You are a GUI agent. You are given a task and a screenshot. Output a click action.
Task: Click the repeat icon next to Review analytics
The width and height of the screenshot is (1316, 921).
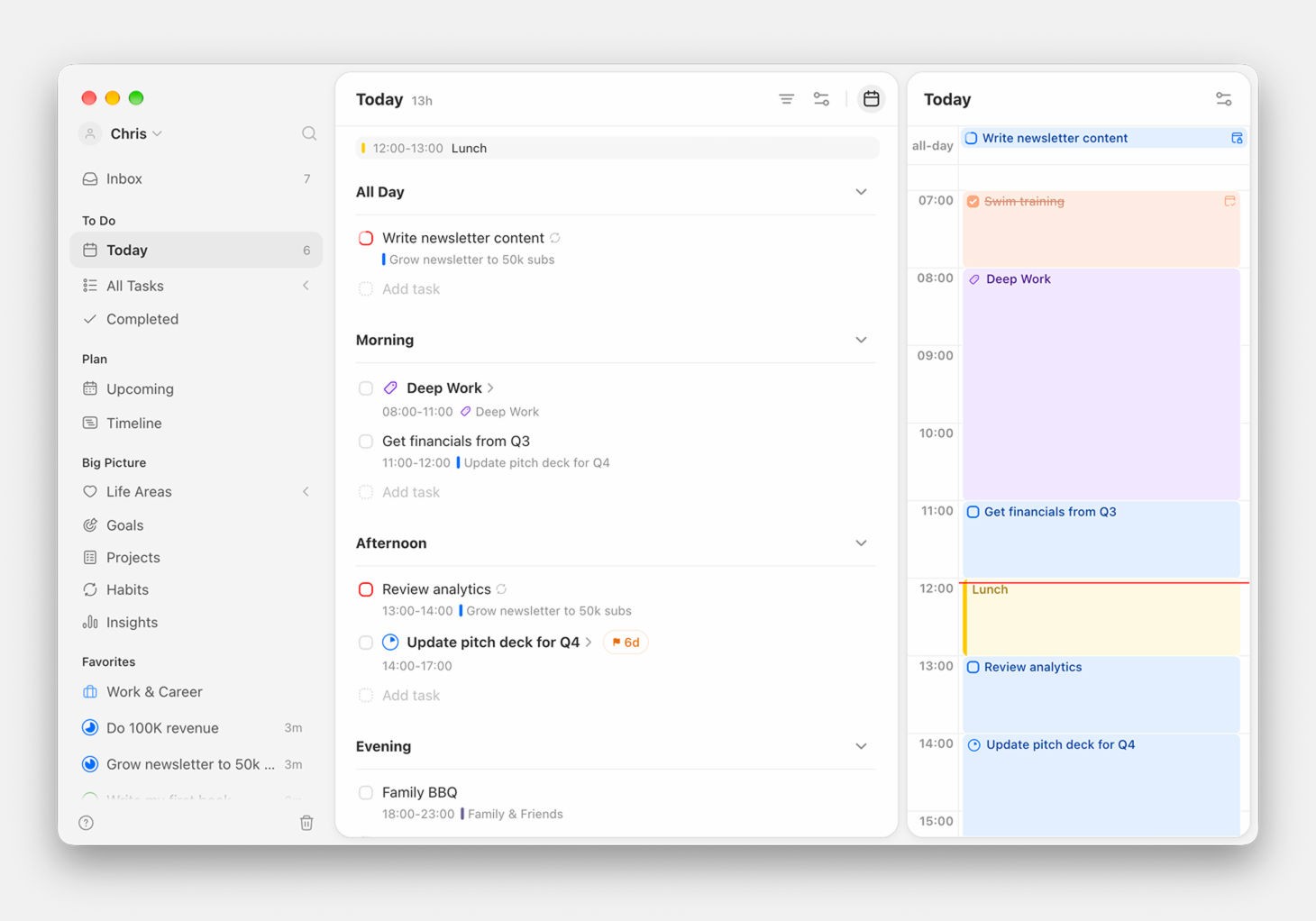[x=501, y=589]
